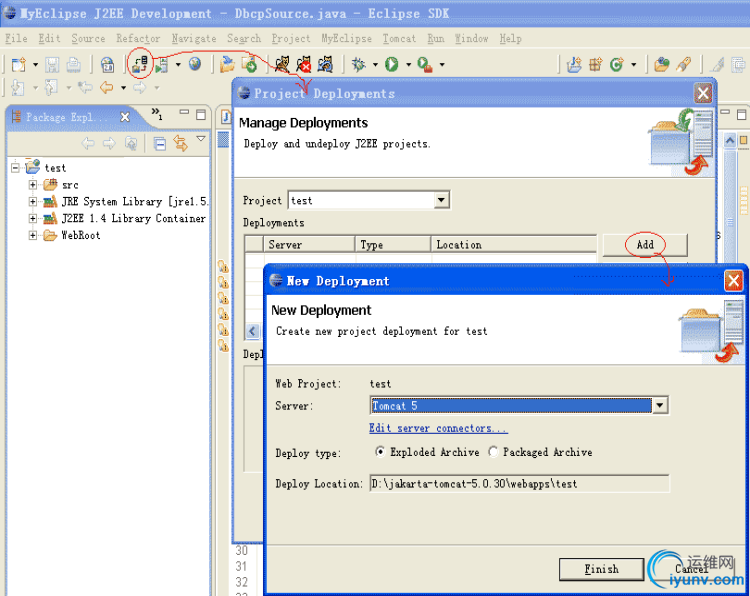The height and width of the screenshot is (596, 750).
Task: Click Collapse All in Package Explorer
Action: click(160, 143)
